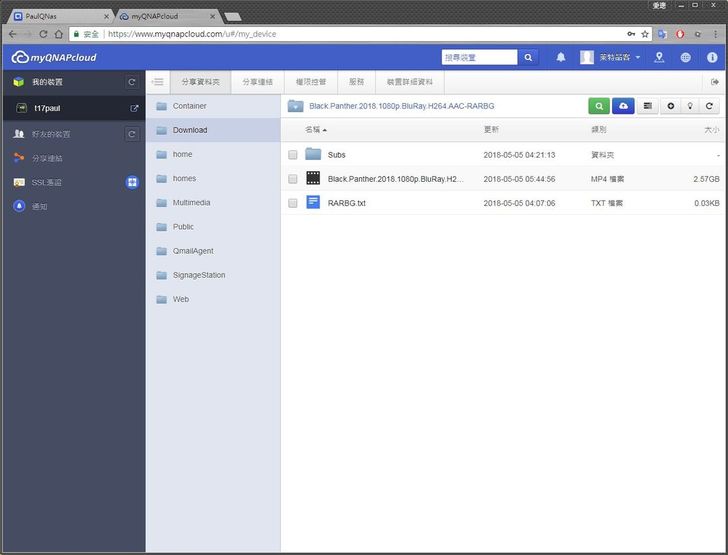Click the 搜尋裝置 search input field

coord(479,58)
